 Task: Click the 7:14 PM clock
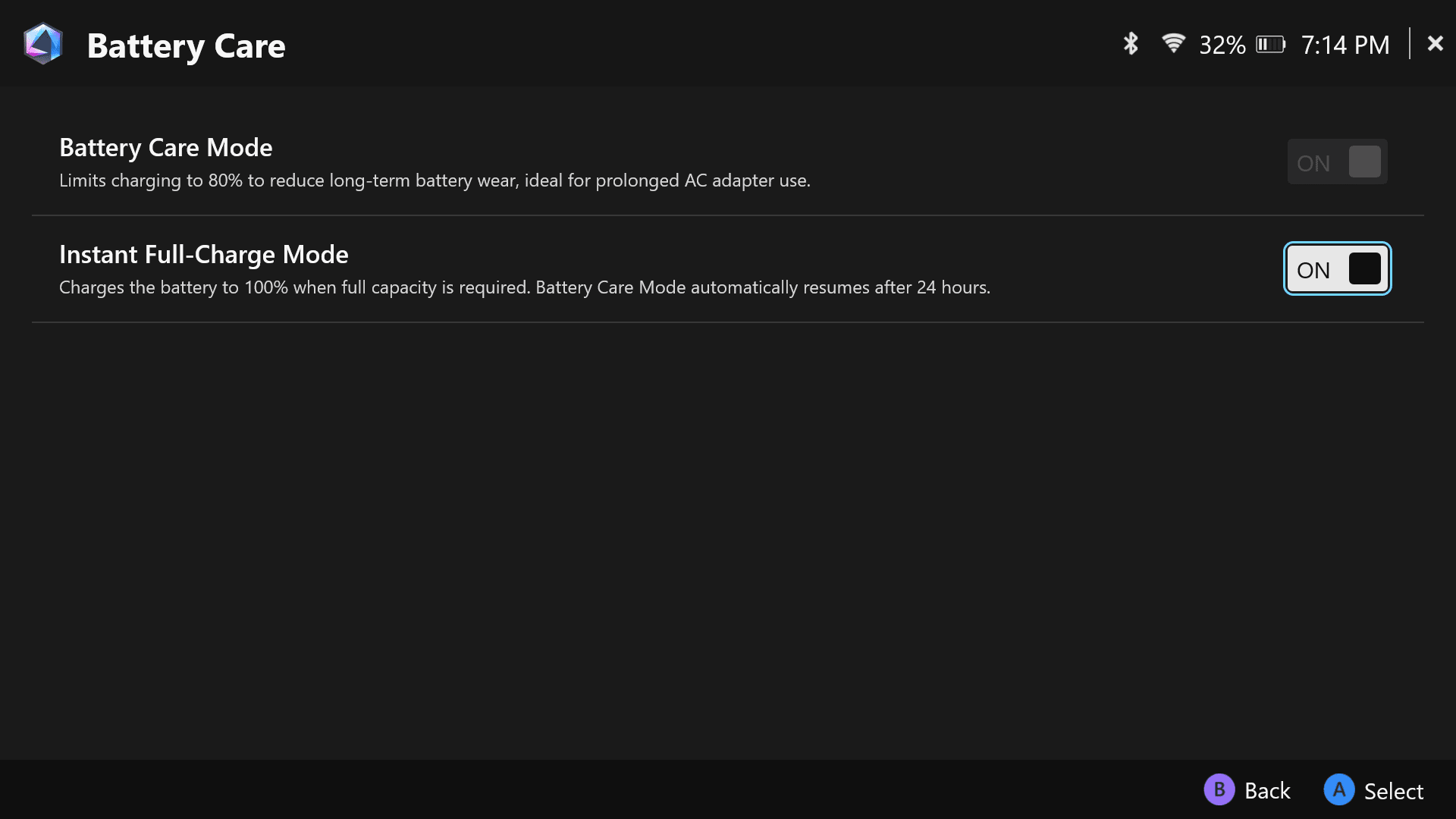click(1345, 45)
